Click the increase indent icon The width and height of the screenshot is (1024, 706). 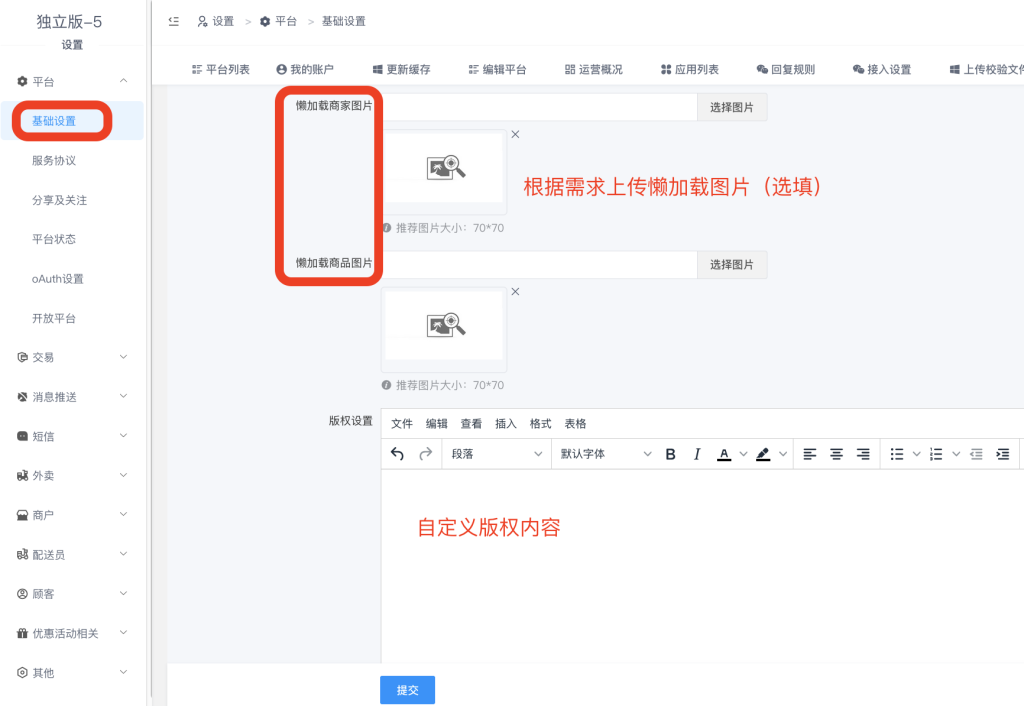[1002, 454]
